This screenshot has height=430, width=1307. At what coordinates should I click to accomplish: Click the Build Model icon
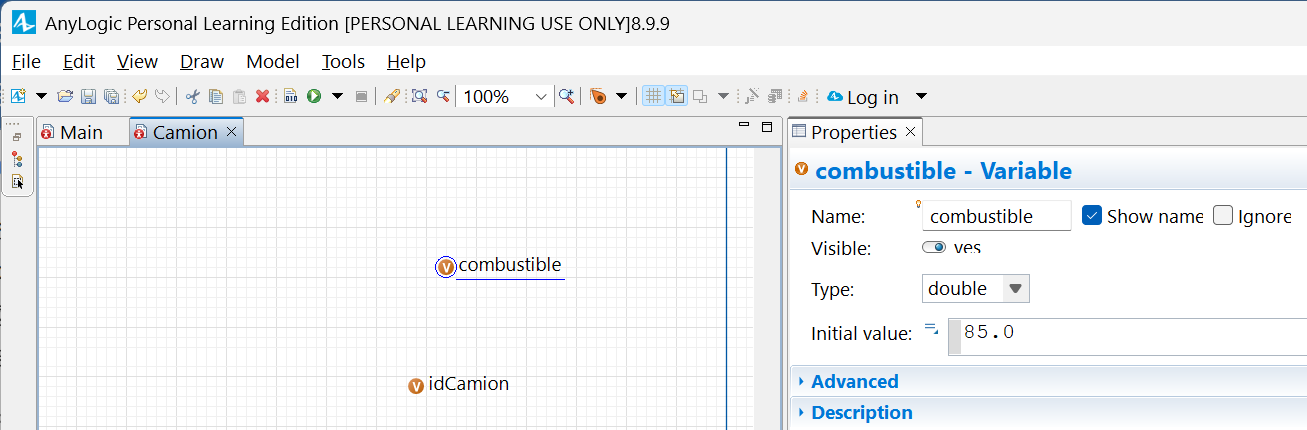pos(290,96)
